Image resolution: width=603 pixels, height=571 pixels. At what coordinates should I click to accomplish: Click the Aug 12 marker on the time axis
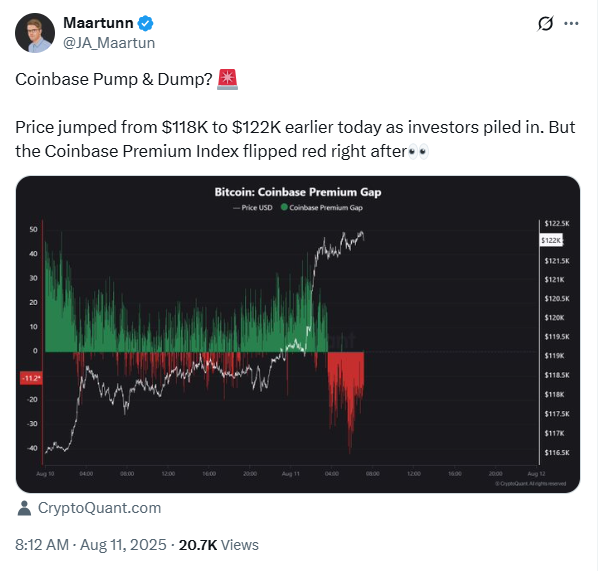click(534, 473)
